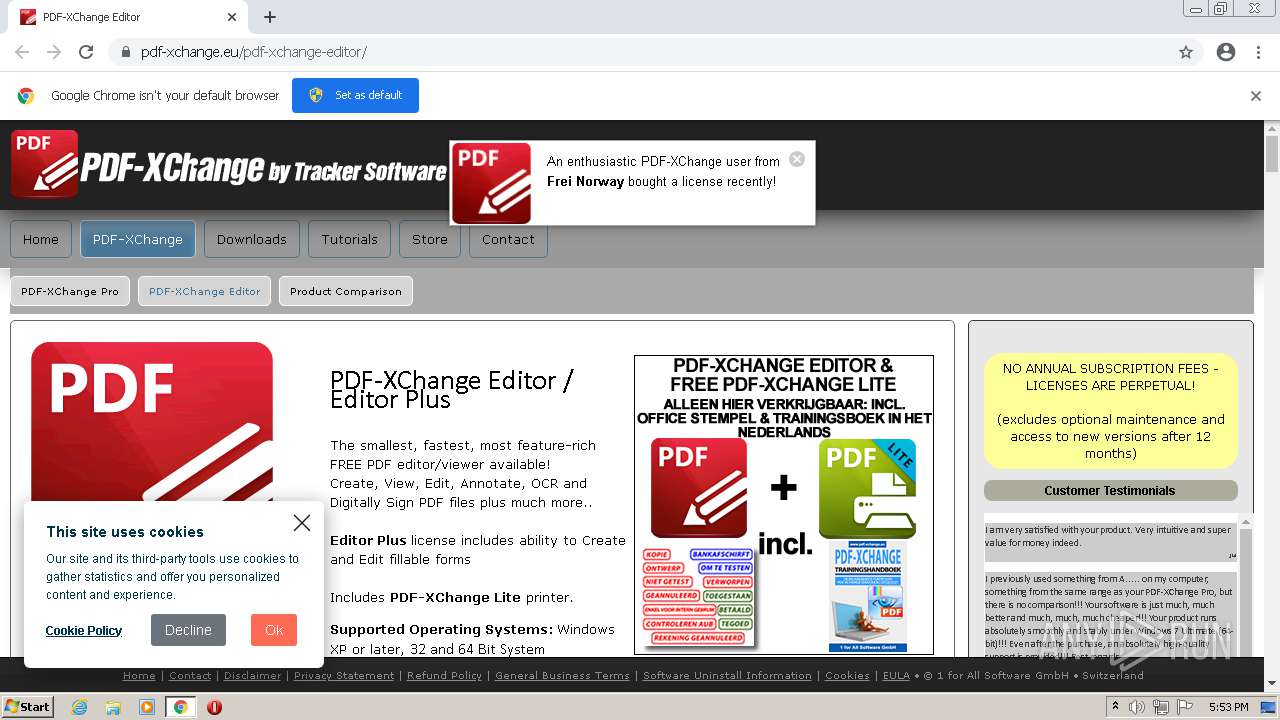Open the Windows Start menu
1280x720 pixels.
(27, 706)
